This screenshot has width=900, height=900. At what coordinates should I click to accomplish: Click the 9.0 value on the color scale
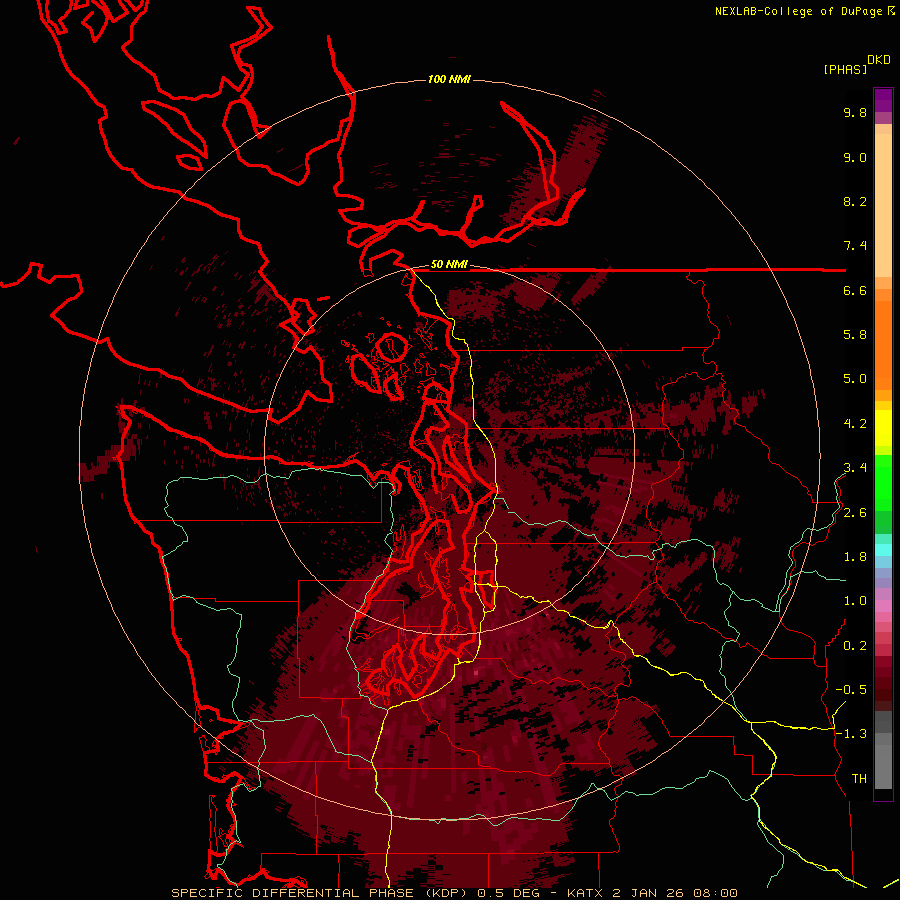[855, 158]
